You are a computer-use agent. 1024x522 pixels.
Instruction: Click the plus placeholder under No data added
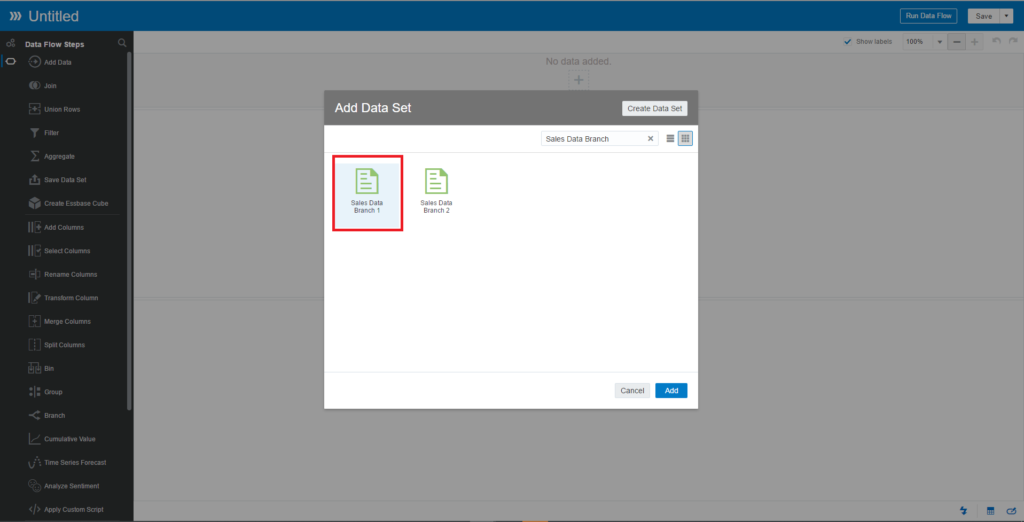[578, 81]
